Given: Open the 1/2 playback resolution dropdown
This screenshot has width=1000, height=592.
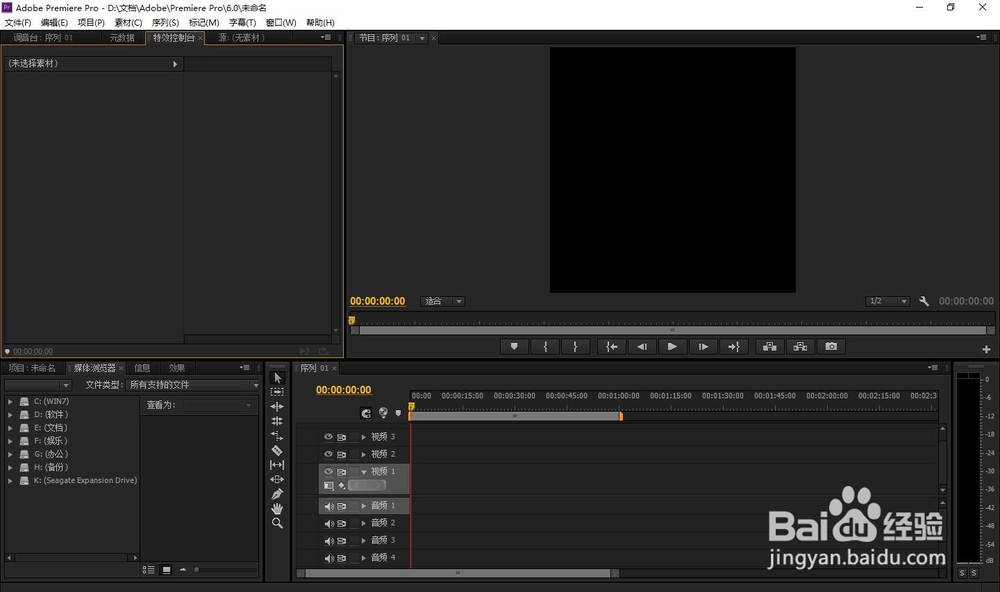Looking at the screenshot, I should click(887, 301).
